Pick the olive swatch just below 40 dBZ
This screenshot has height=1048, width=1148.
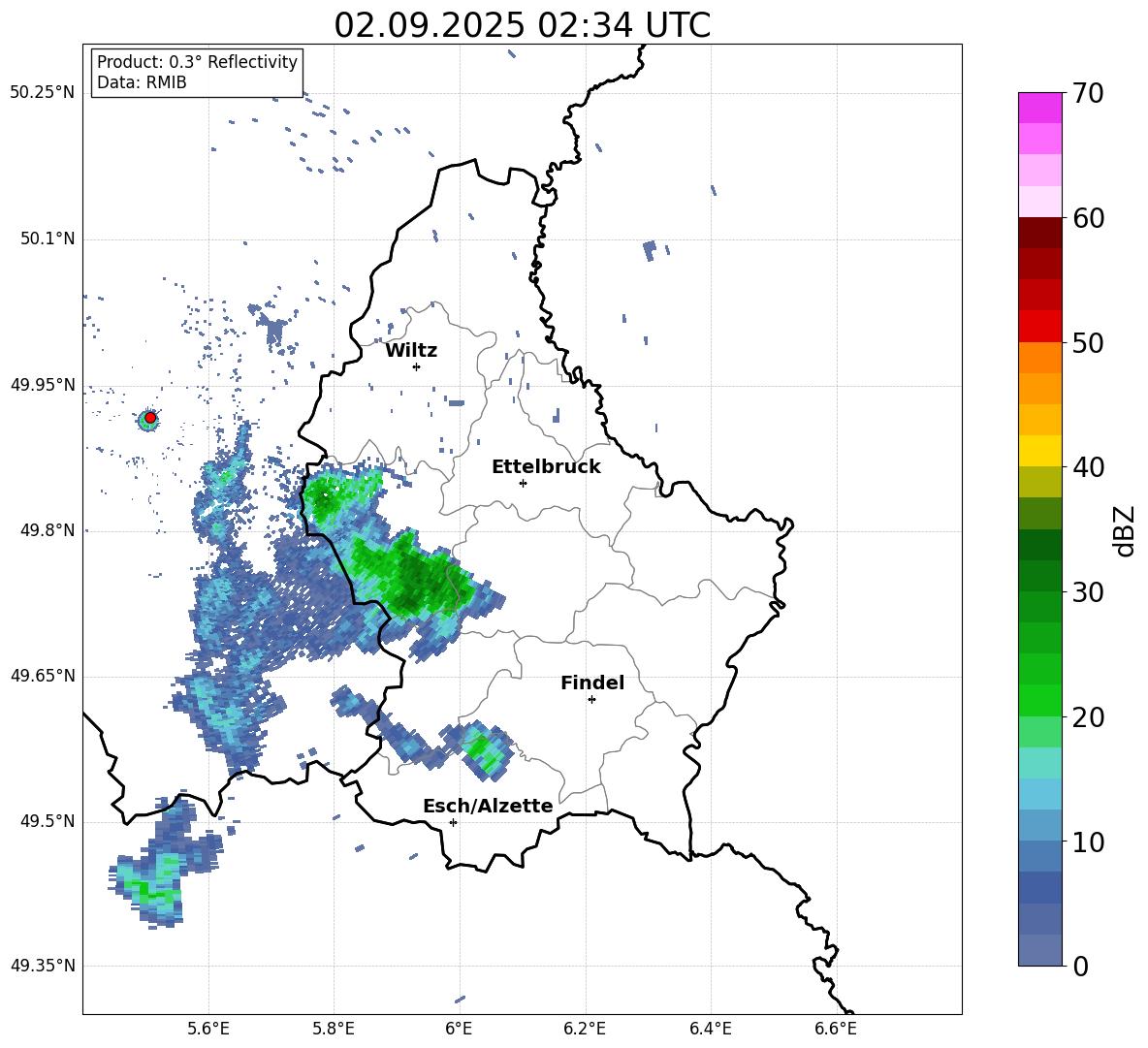[x=1040, y=482]
